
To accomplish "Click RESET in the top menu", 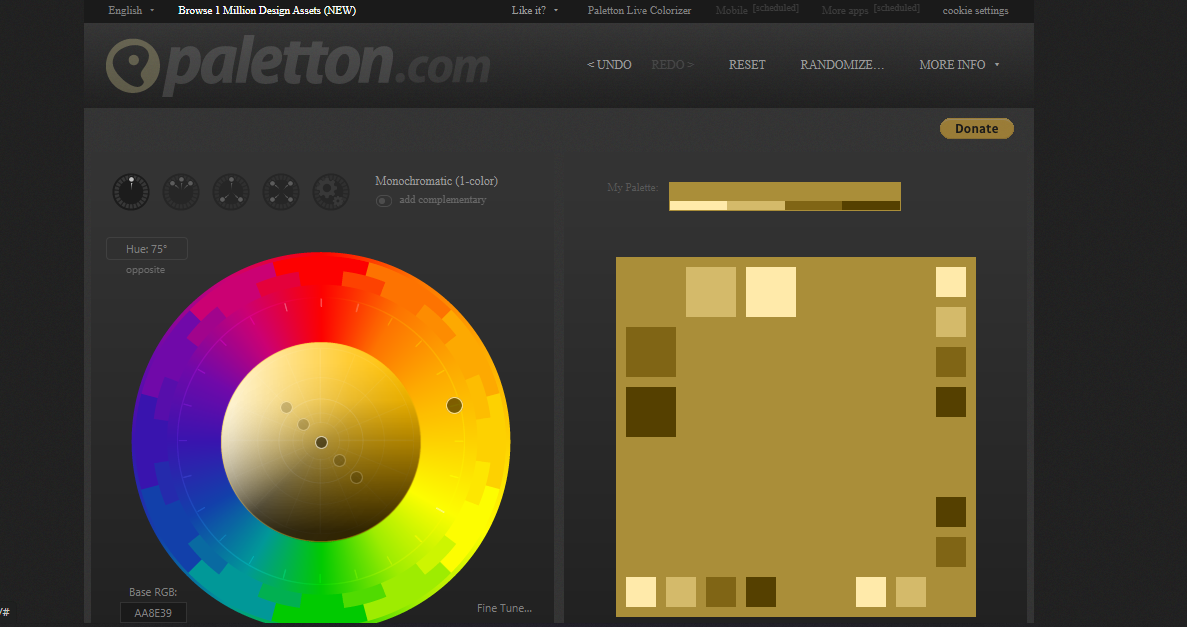I will (747, 65).
